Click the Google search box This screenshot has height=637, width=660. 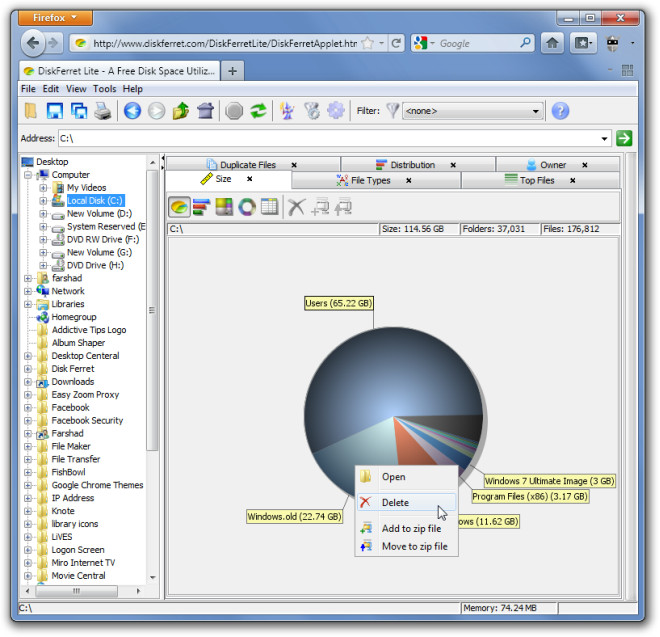[480, 44]
